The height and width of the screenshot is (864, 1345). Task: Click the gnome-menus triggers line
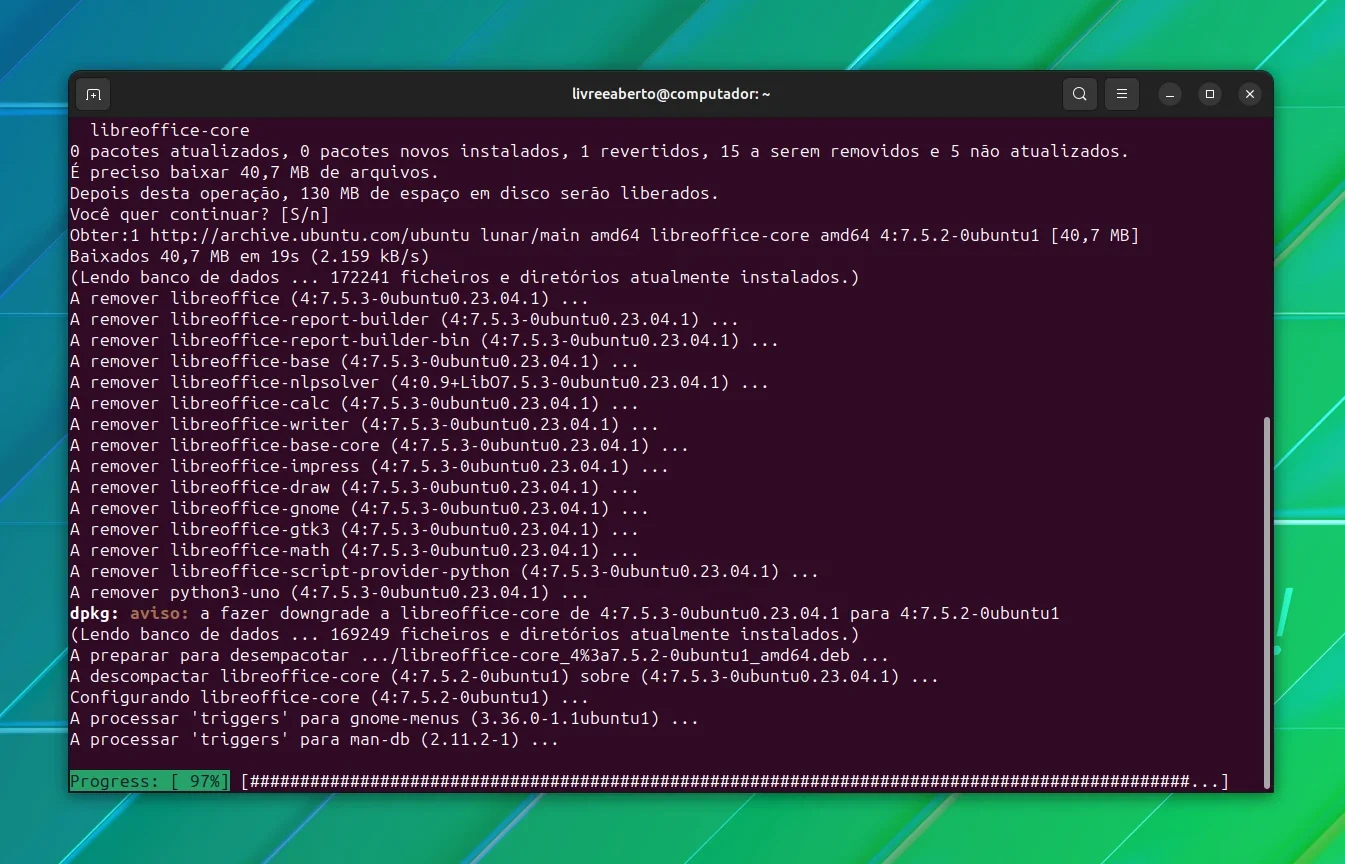pyautogui.click(x=385, y=718)
